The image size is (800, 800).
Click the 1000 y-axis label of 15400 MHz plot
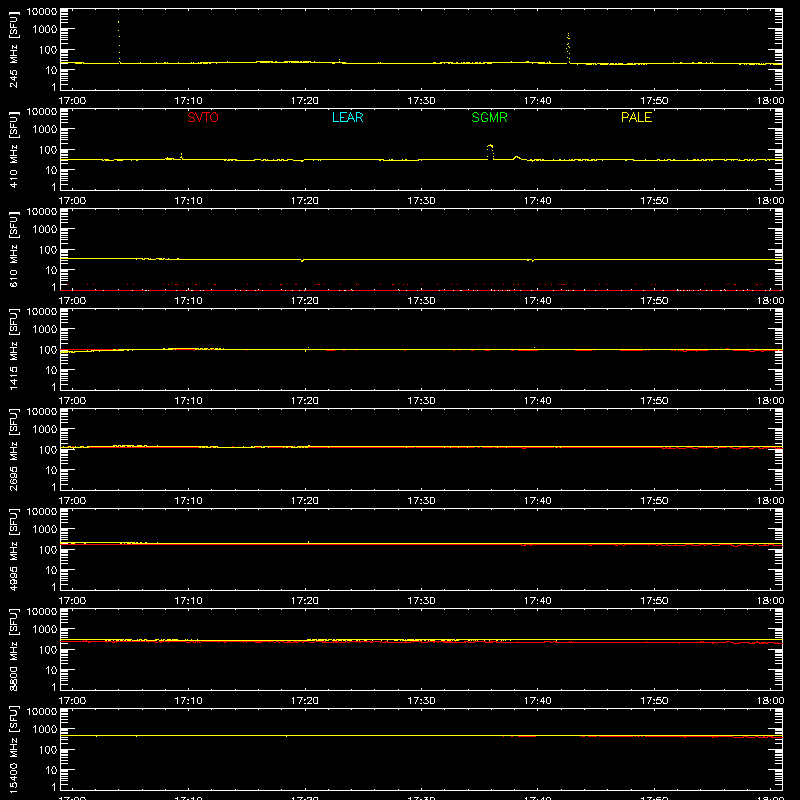45,730
